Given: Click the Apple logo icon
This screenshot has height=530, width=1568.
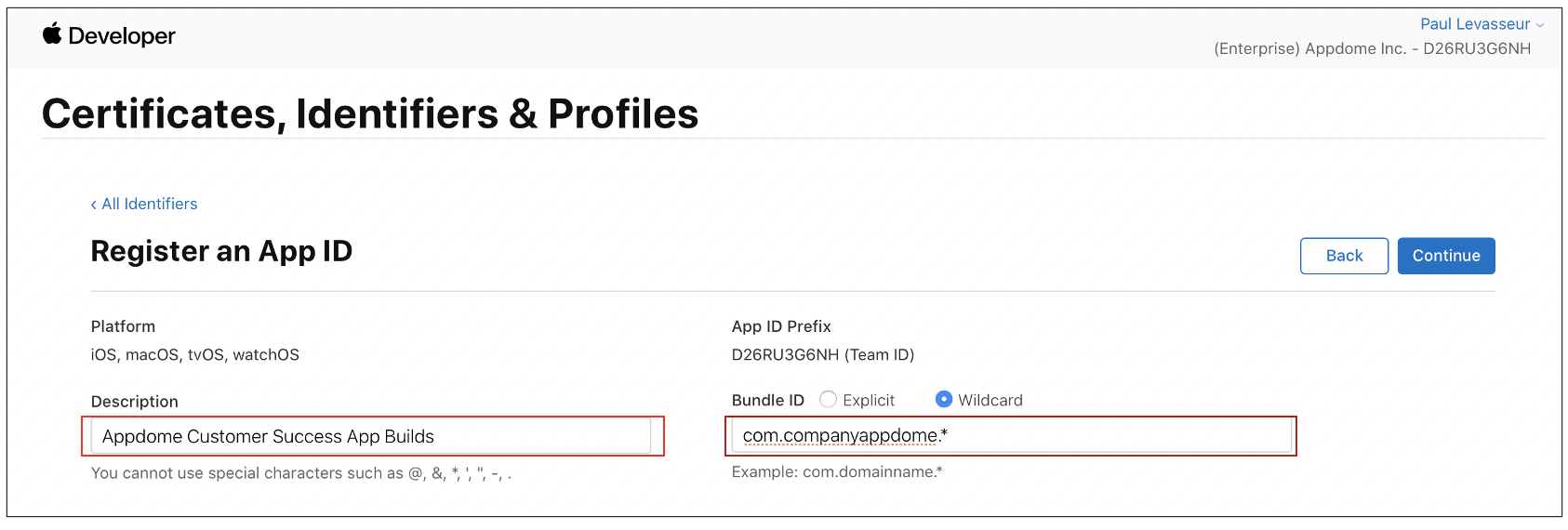Looking at the screenshot, I should point(52,34).
